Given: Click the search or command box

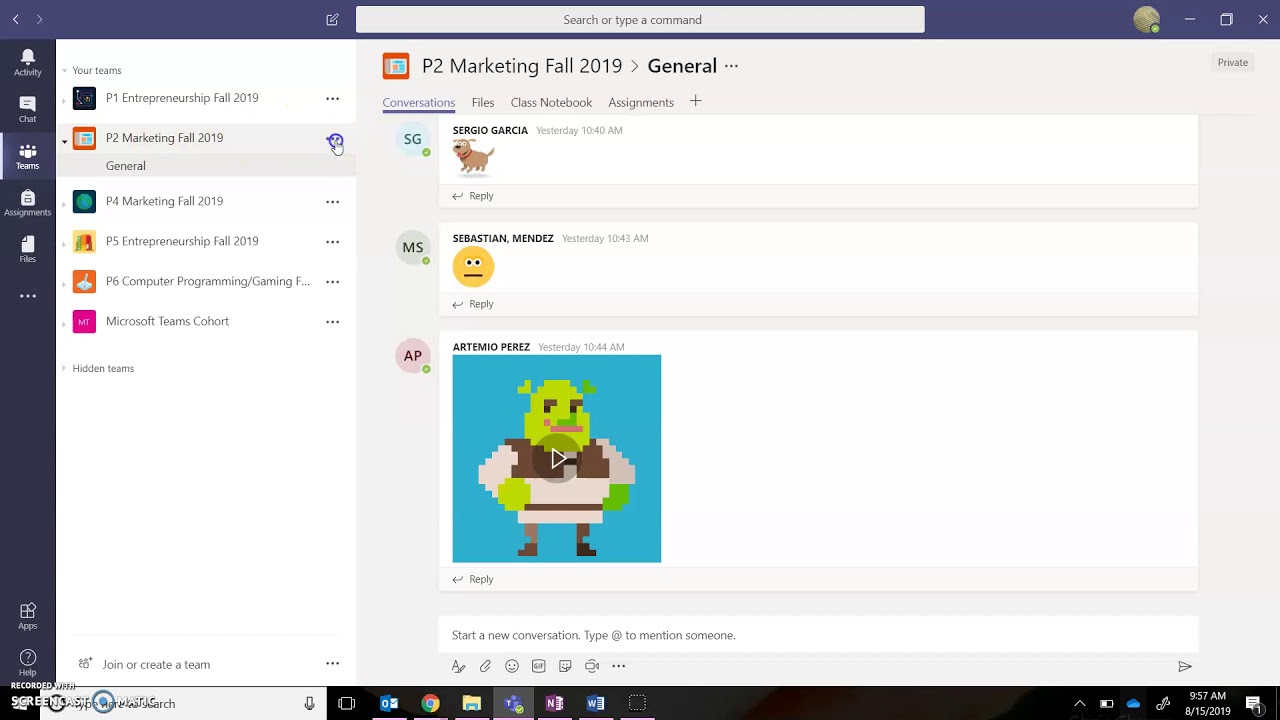Looking at the screenshot, I should [640, 19].
